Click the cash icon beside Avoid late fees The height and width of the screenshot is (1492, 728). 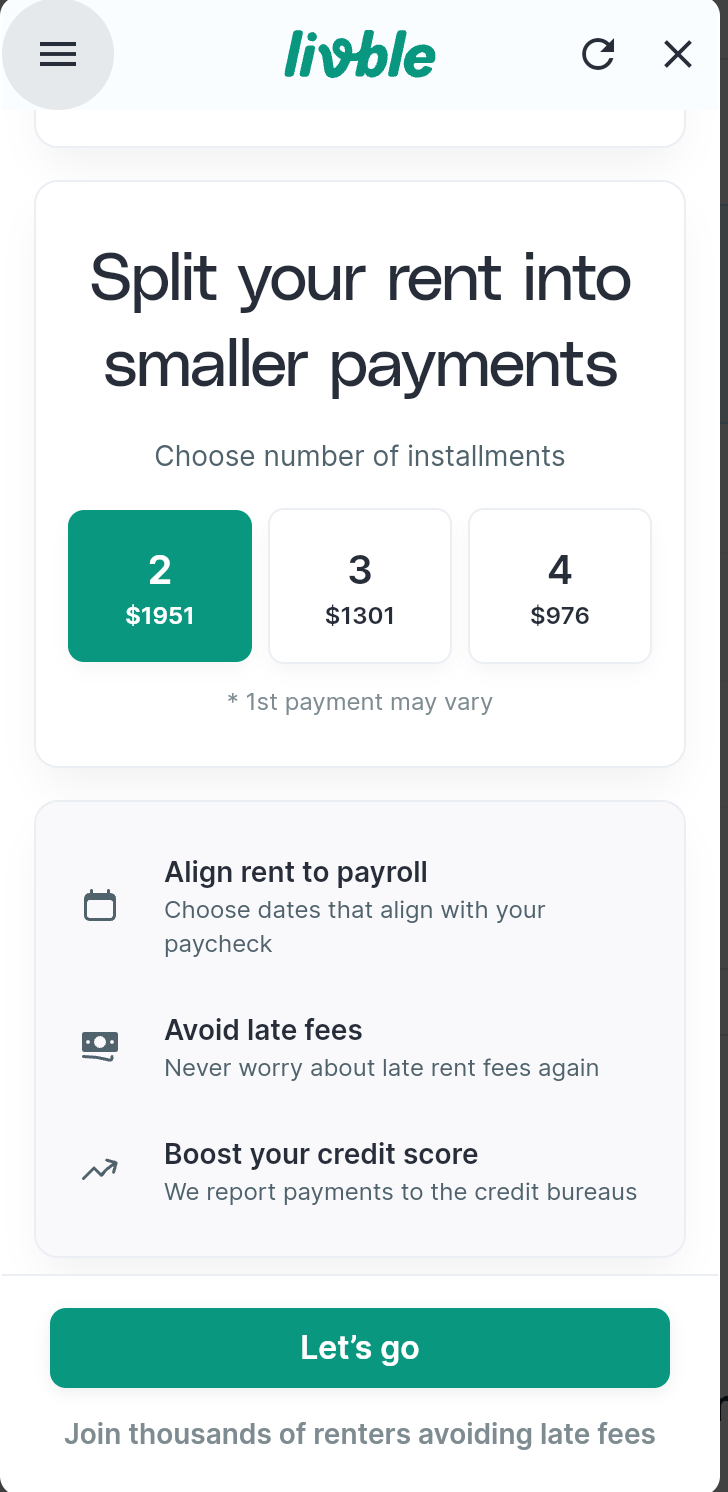point(100,1046)
